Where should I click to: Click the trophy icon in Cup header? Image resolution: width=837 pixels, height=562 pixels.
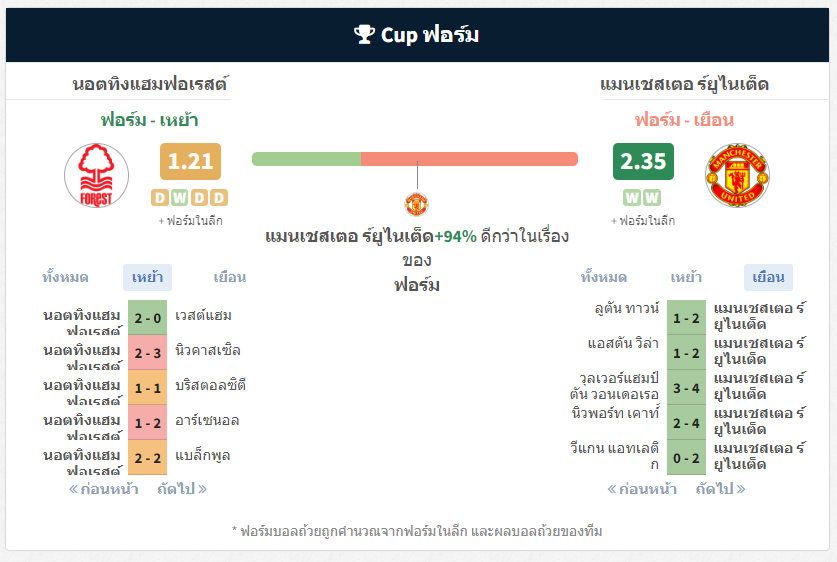click(x=365, y=35)
